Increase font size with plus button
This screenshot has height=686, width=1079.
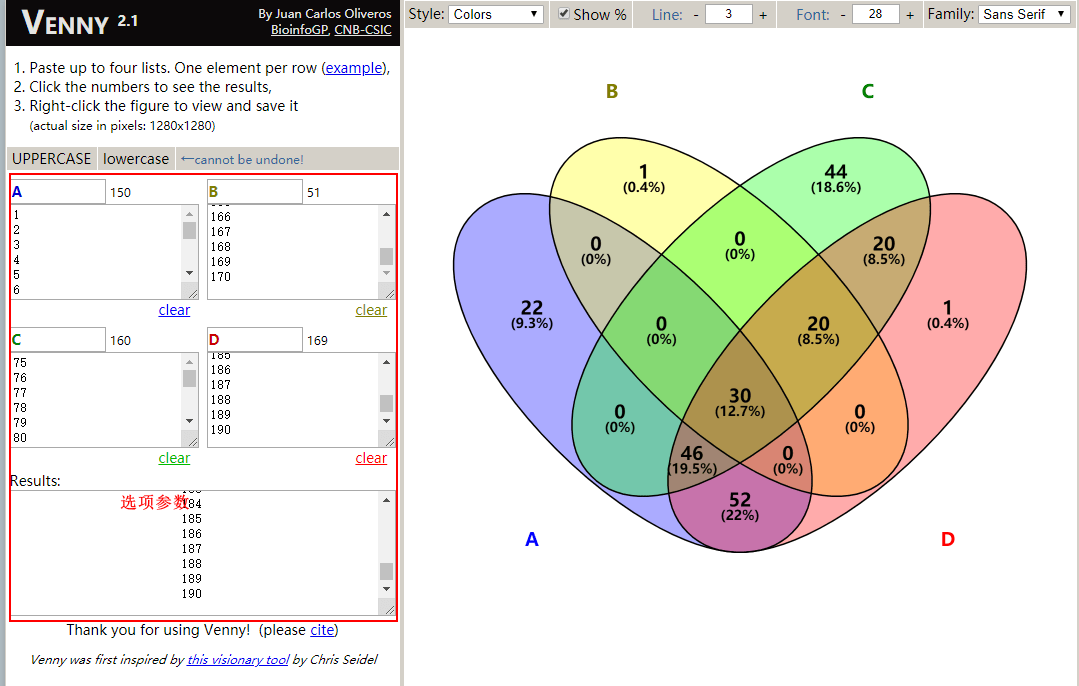click(x=909, y=15)
